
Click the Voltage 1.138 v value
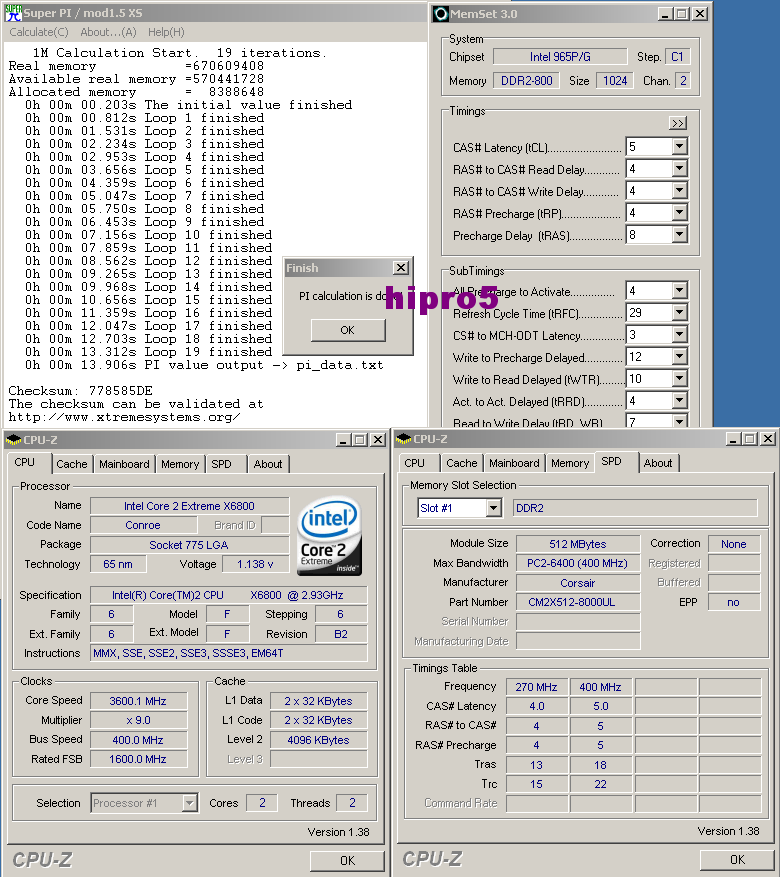[x=255, y=564]
